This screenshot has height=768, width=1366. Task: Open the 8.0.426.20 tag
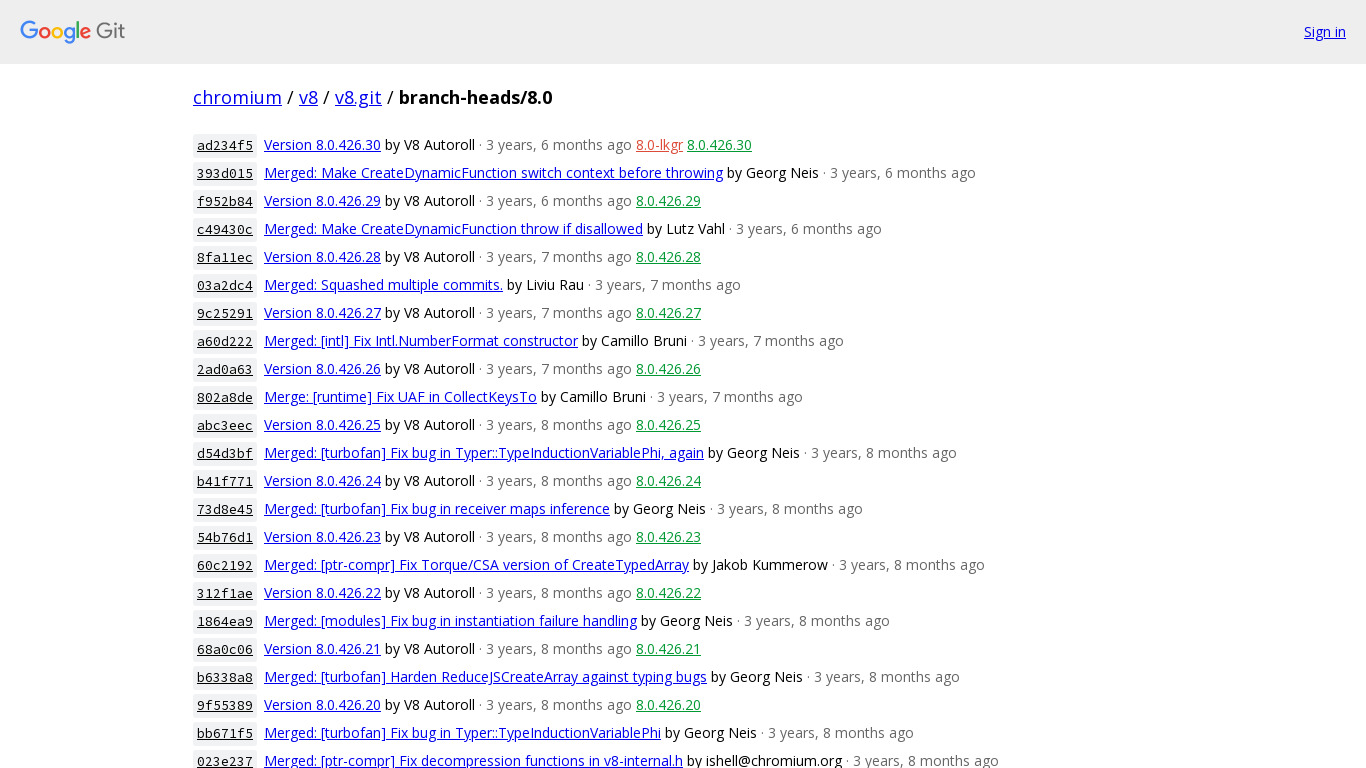pyautogui.click(x=668, y=705)
